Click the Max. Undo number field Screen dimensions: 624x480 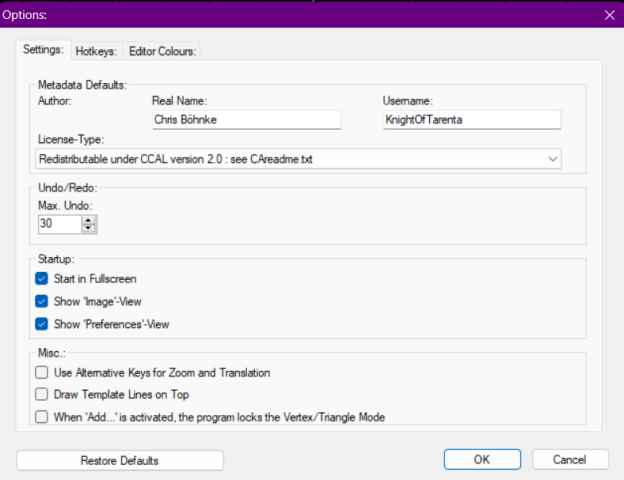pyautogui.click(x=60, y=224)
